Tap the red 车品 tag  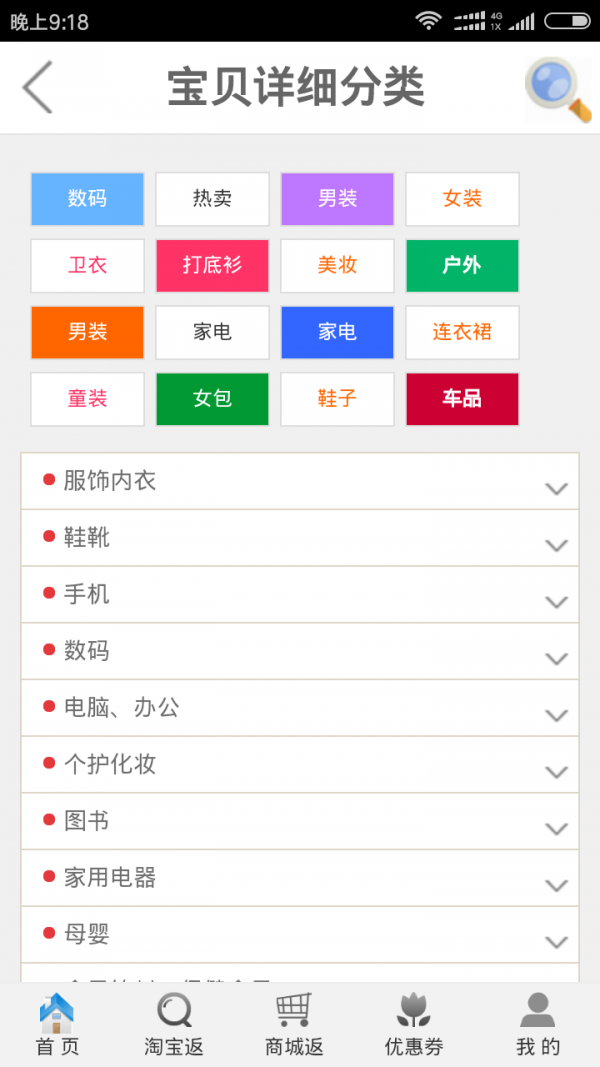(462, 399)
